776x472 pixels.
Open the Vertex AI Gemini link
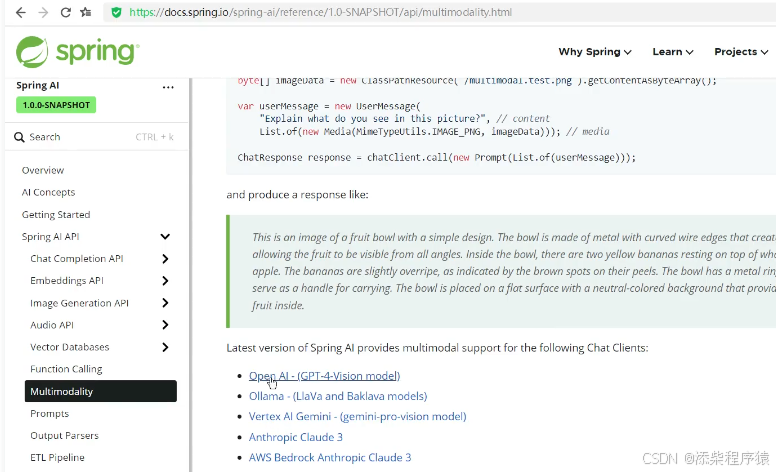coord(357,416)
